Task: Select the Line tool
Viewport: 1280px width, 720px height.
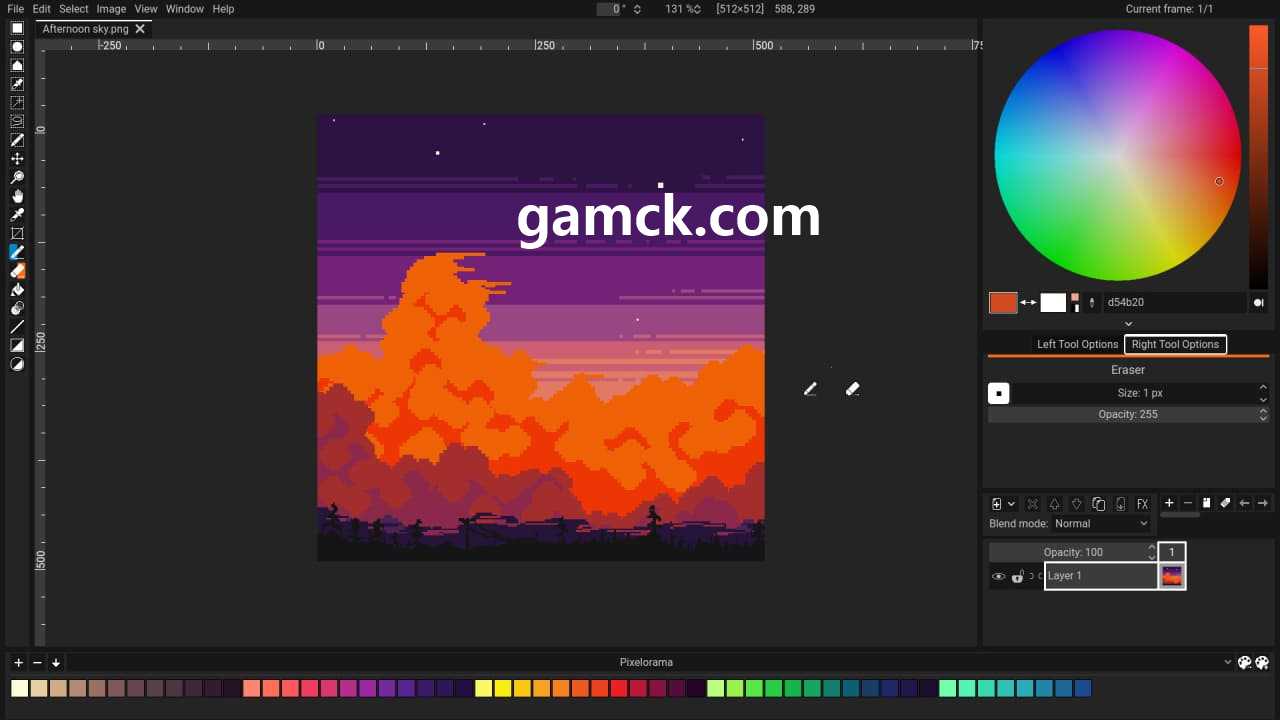Action: (17, 327)
